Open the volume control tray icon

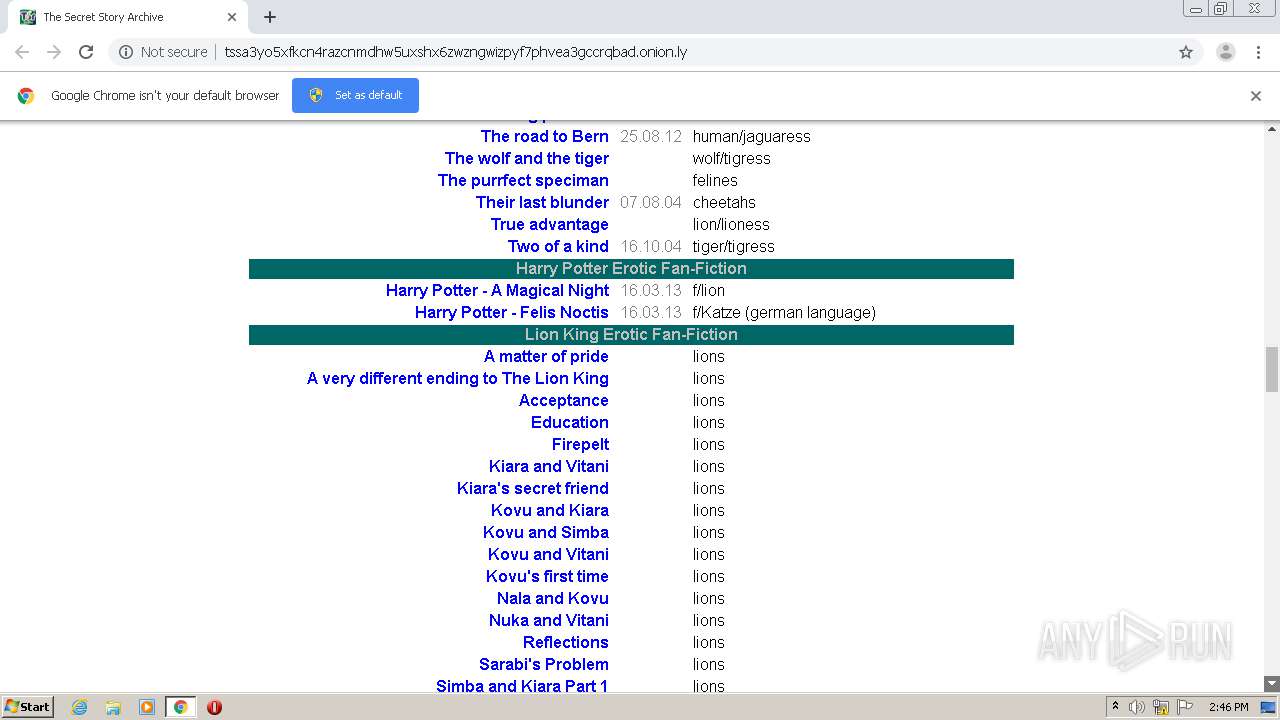1137,707
